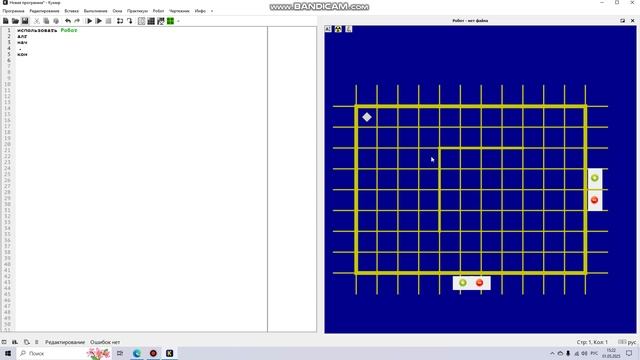Click the 'использовать' keyword on line 1
Image resolution: width=640 pixels, height=360 pixels.
[x=37, y=30]
